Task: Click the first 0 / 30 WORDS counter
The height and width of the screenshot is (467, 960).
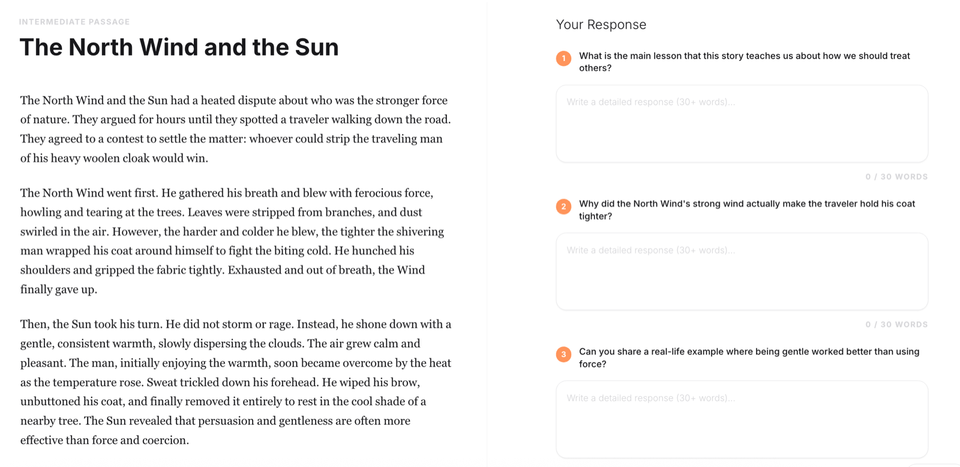Action: point(896,177)
